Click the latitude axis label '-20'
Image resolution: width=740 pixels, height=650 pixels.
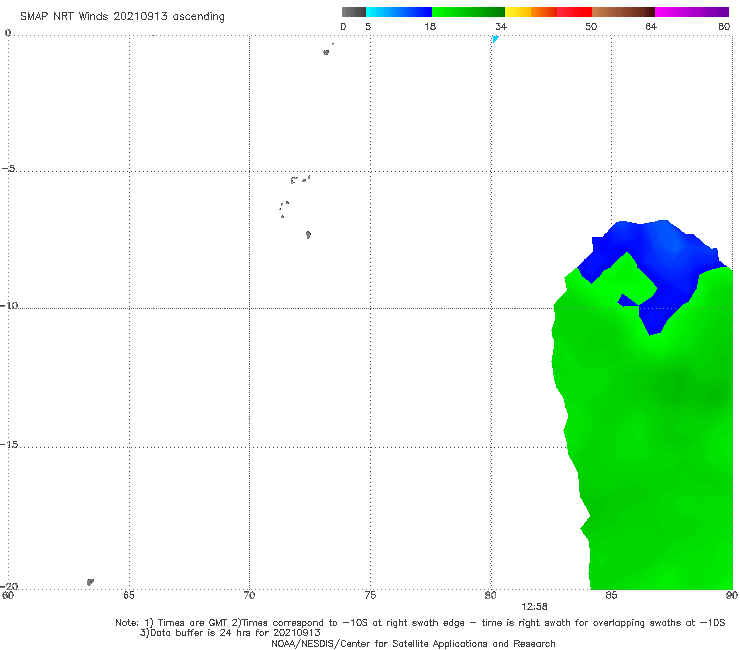(x=9, y=586)
